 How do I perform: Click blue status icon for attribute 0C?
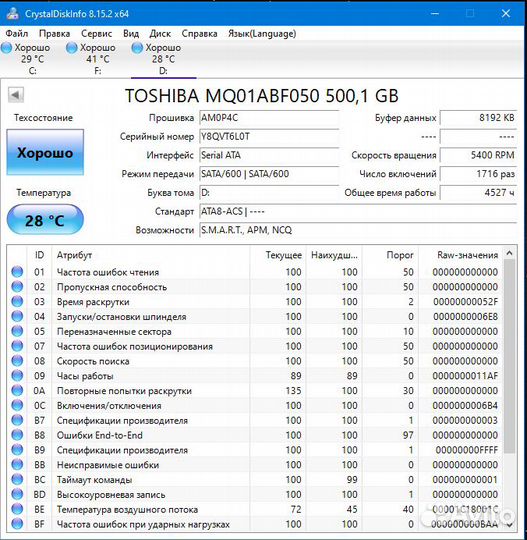17,405
